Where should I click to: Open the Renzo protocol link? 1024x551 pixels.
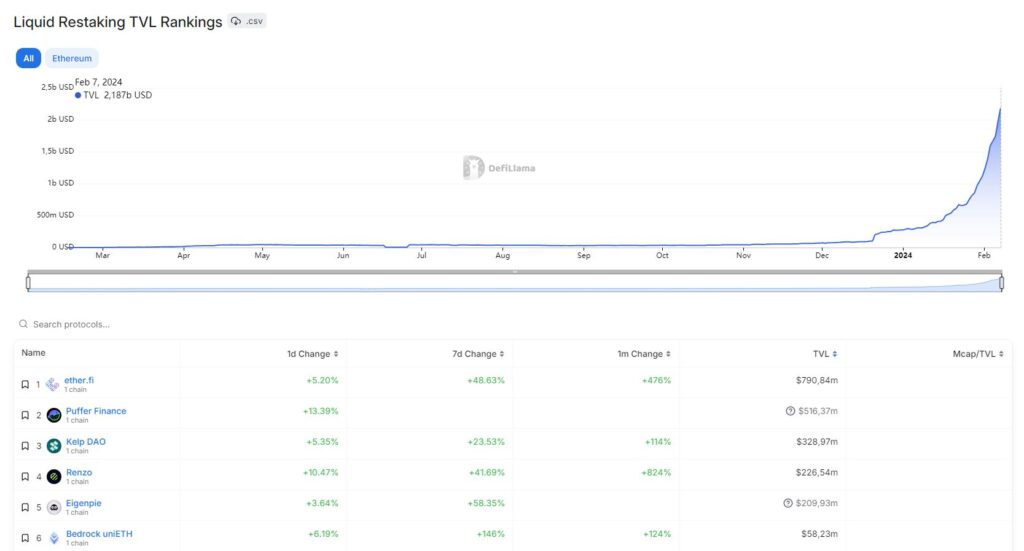[79, 472]
